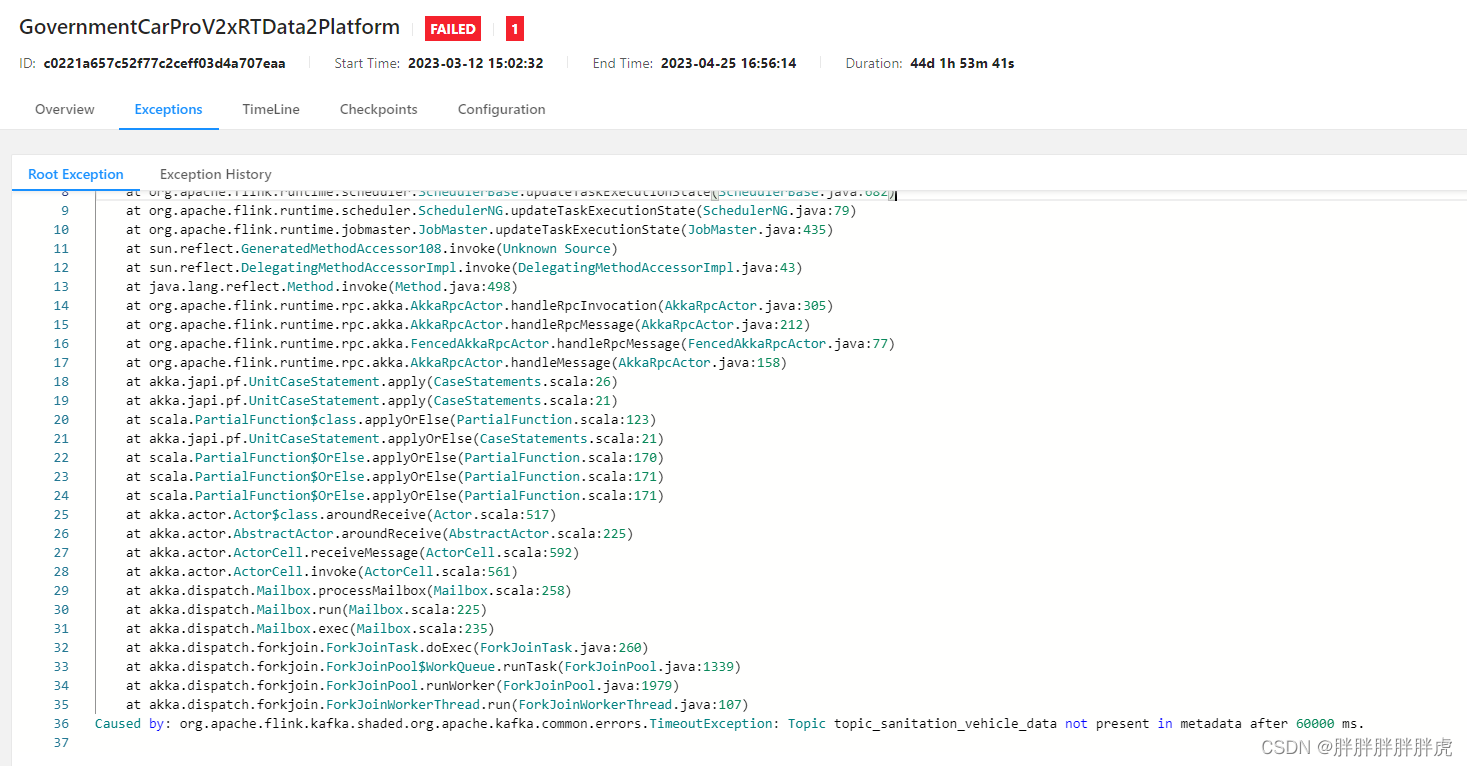Click the AkkaRpcActor.handleRpcMessage line 15 frame

[468, 325]
